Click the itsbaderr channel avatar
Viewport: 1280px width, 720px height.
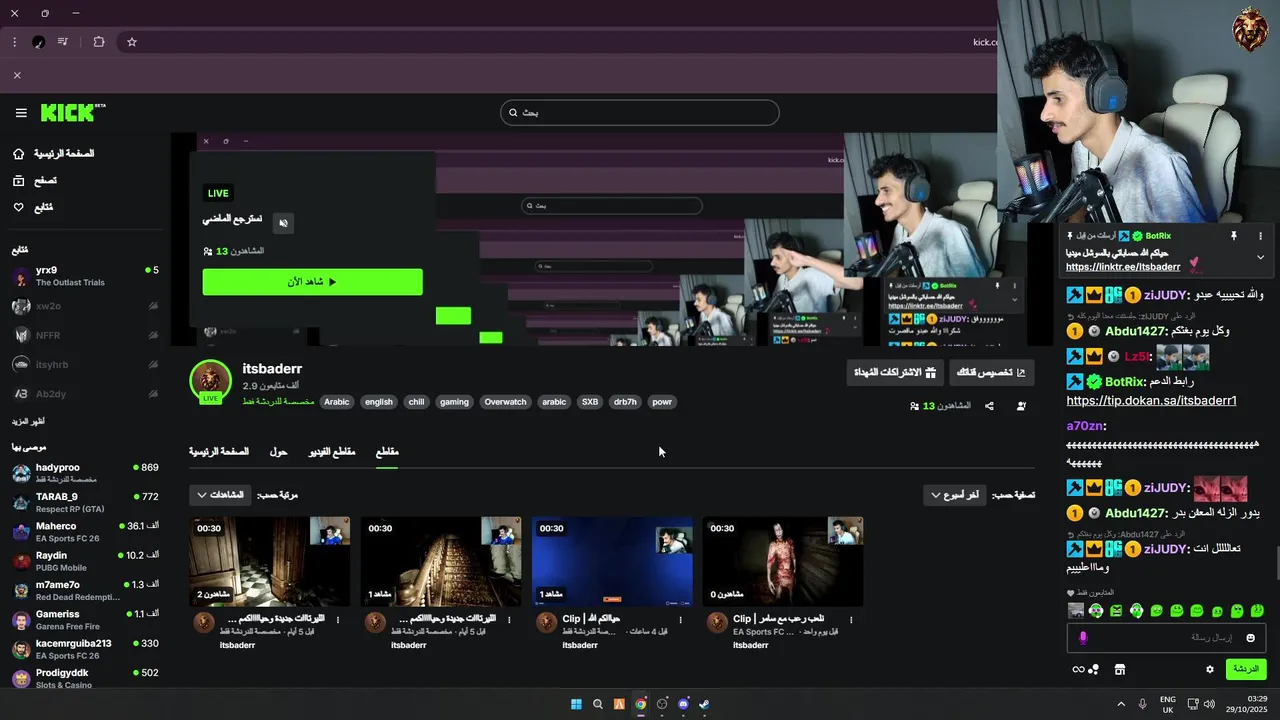pos(210,381)
